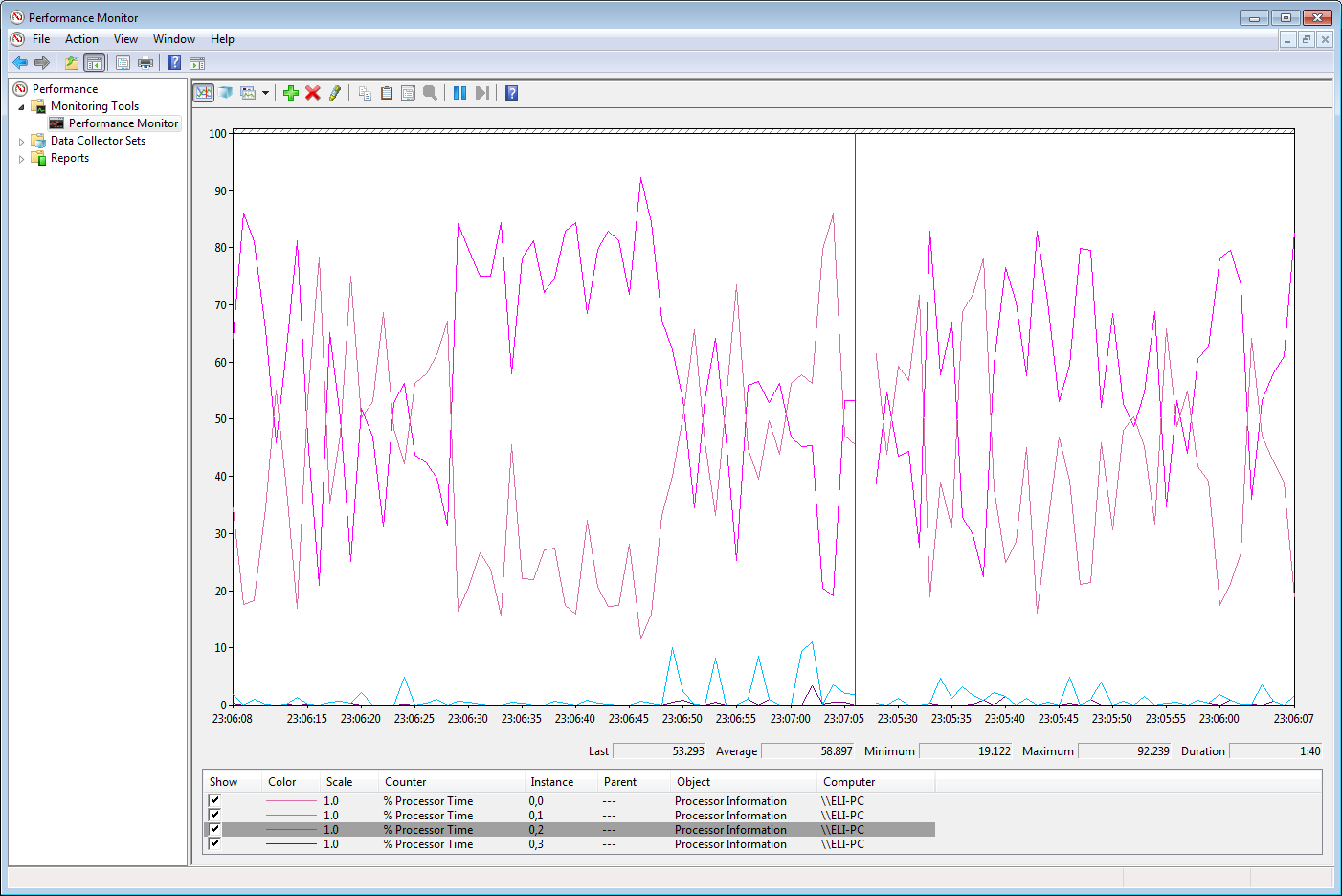Click the Copy Properties icon

coord(365,93)
